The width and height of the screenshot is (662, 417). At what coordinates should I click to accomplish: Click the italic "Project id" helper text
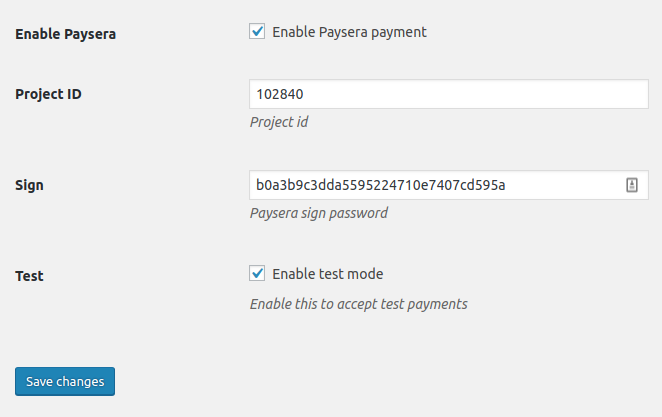(x=279, y=122)
